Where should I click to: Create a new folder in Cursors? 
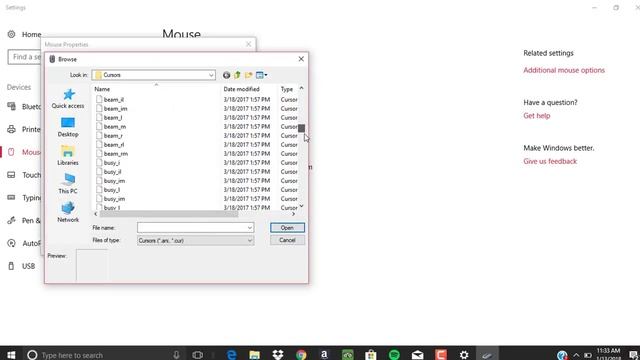(248, 75)
